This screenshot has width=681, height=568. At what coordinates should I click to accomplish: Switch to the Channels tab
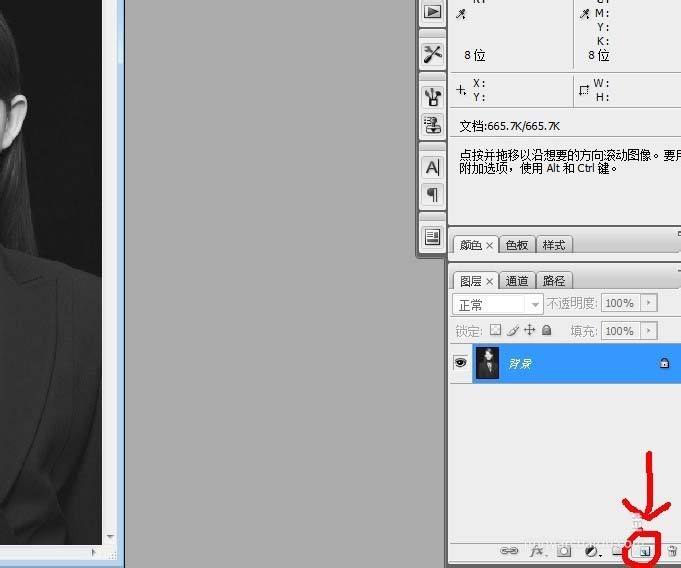click(517, 281)
